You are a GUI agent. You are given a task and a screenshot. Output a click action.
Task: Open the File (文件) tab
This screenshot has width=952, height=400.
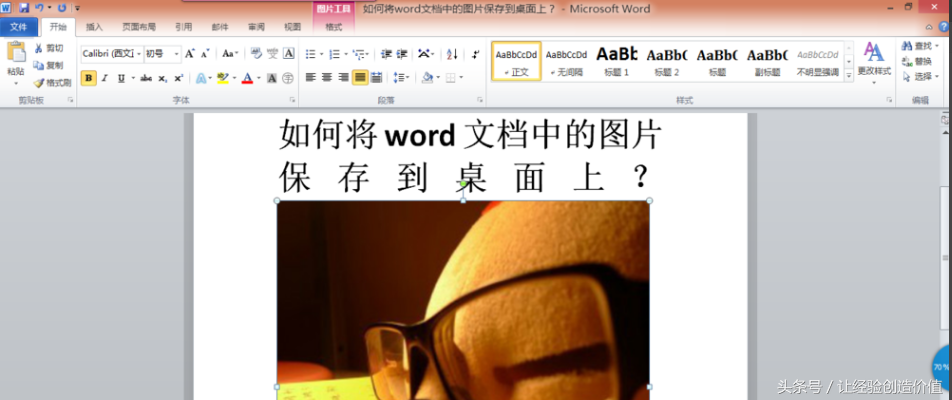tap(19, 27)
